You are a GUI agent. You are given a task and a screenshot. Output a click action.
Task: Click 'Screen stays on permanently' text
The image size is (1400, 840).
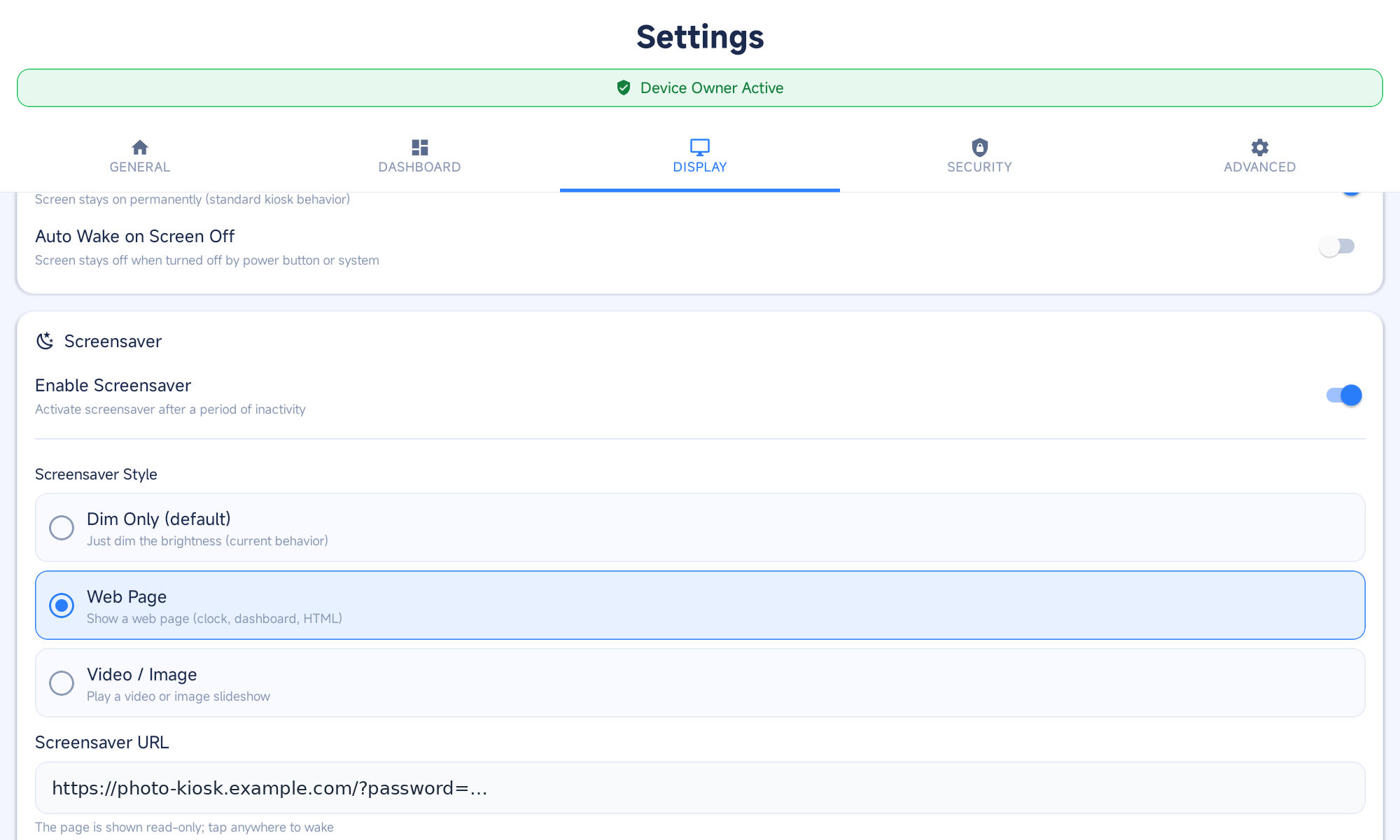[192, 199]
